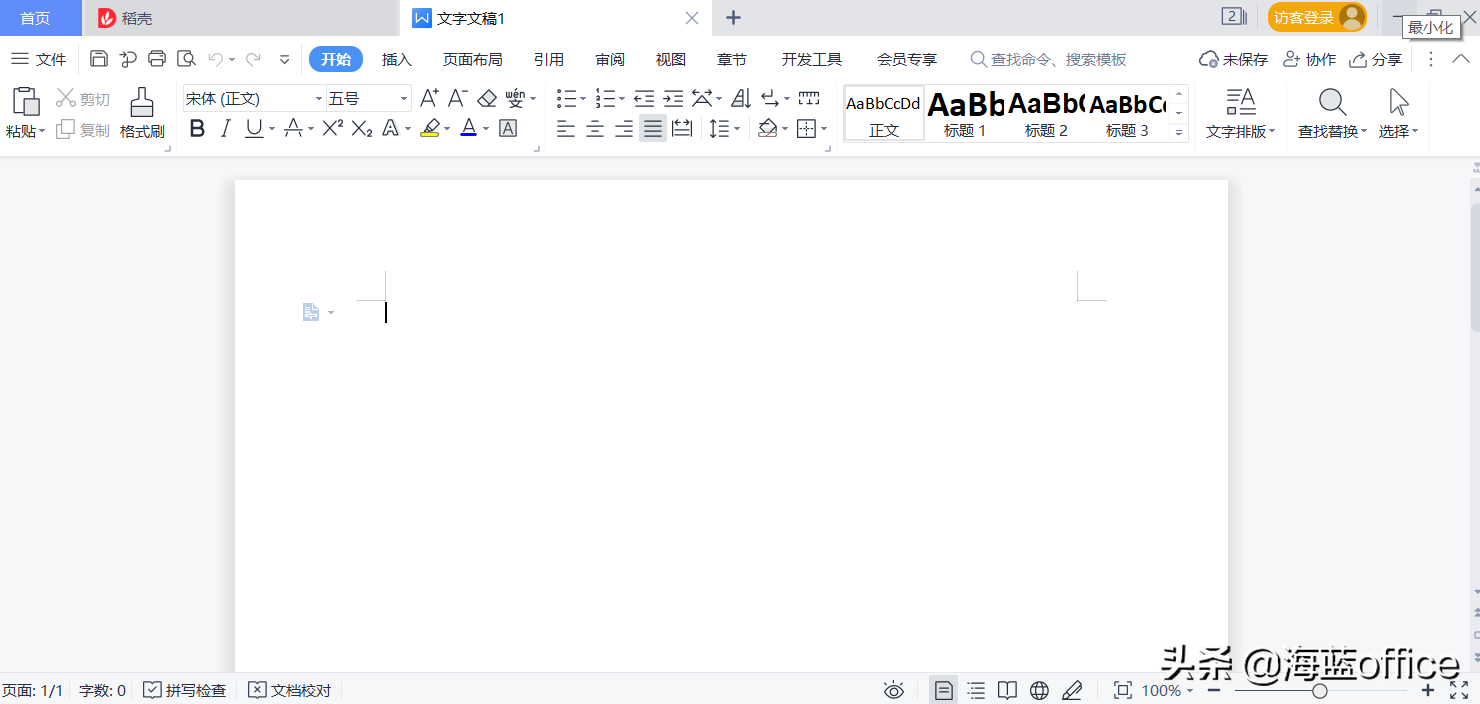Open Print Preview icon

[x=186, y=59]
